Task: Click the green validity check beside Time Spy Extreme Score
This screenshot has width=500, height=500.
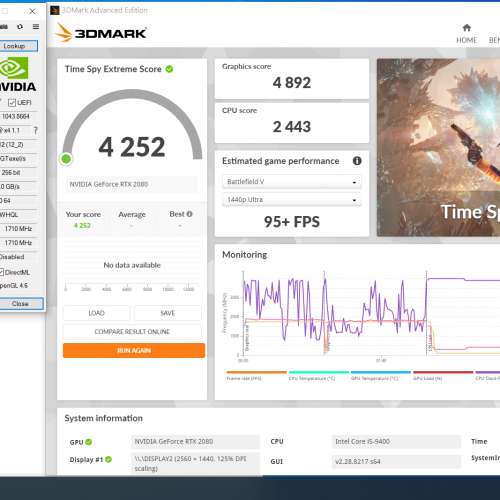Action: point(169,69)
